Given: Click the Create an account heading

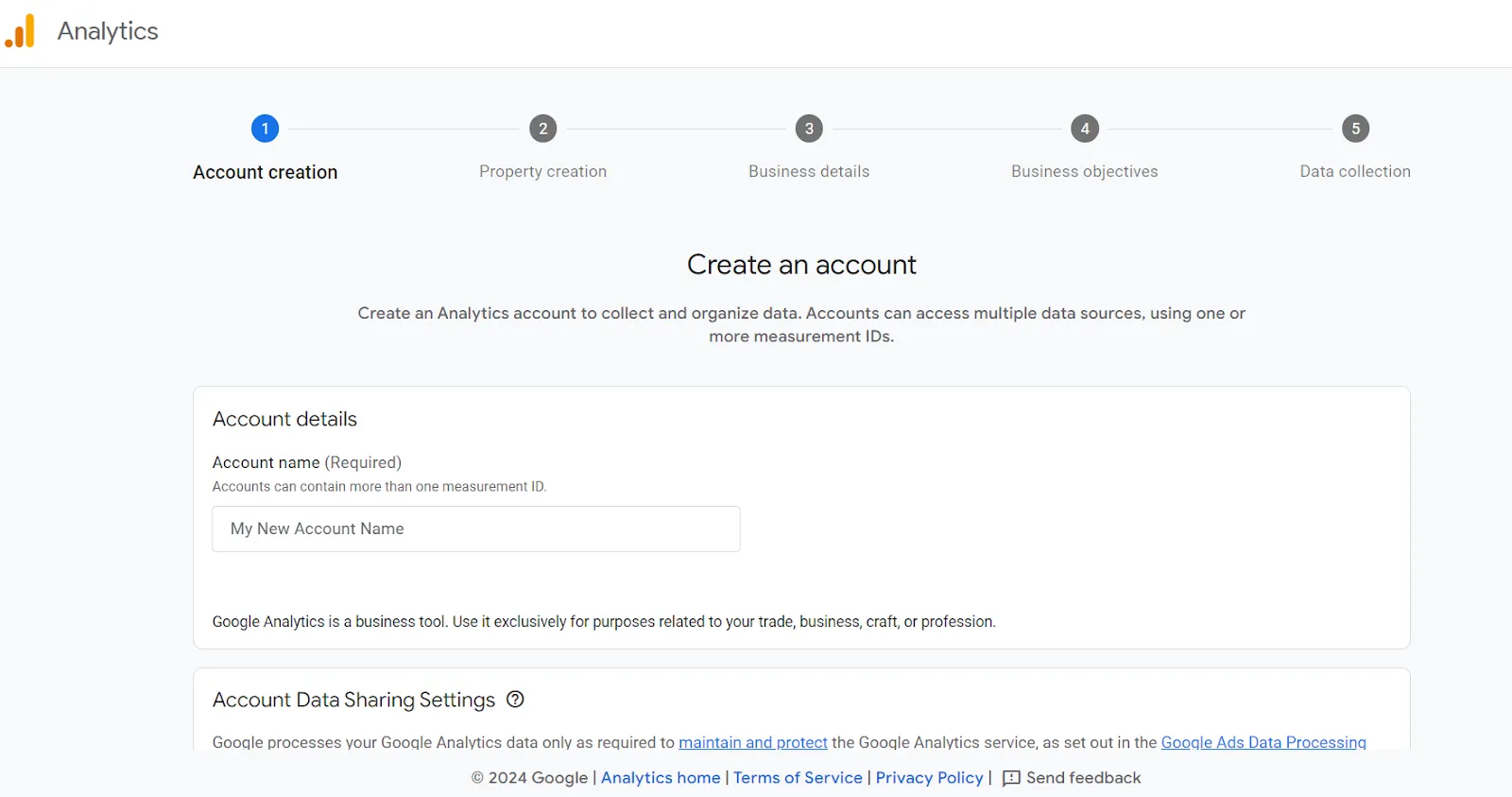Looking at the screenshot, I should tap(801, 265).
